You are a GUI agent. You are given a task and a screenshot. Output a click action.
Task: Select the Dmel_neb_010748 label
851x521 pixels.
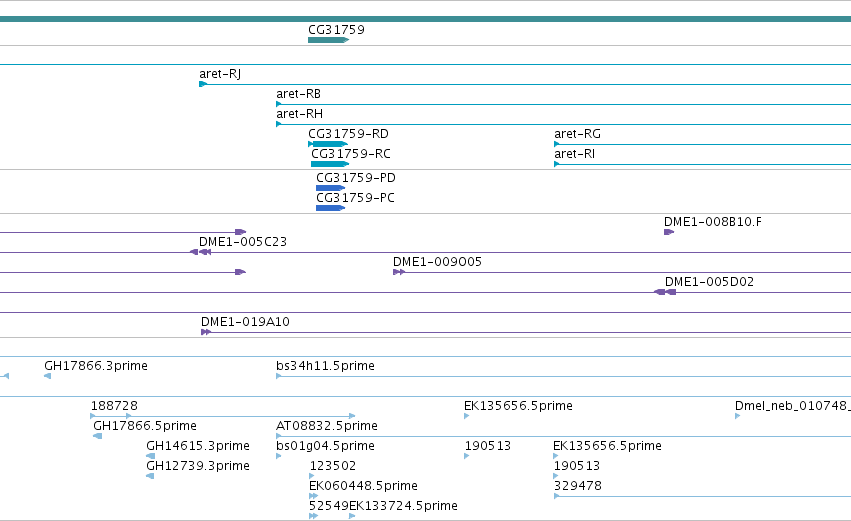coord(791,406)
